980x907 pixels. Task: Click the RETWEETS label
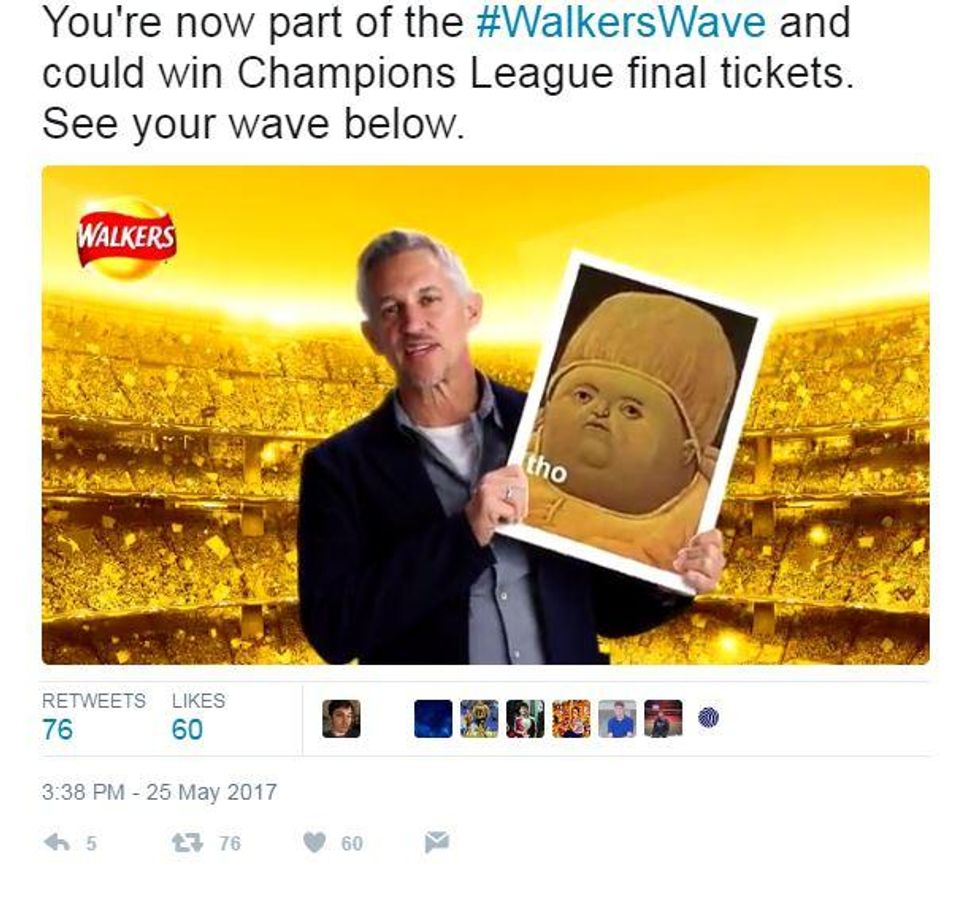click(94, 701)
